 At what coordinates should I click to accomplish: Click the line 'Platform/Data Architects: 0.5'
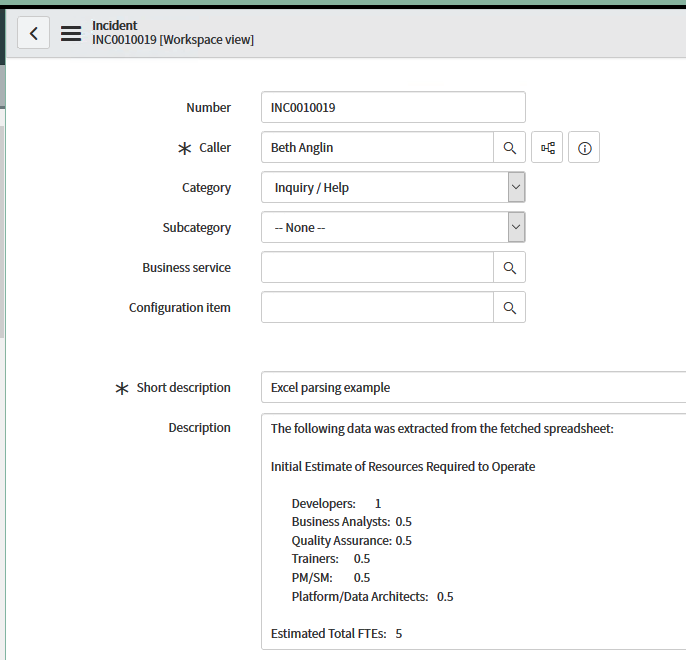click(372, 597)
